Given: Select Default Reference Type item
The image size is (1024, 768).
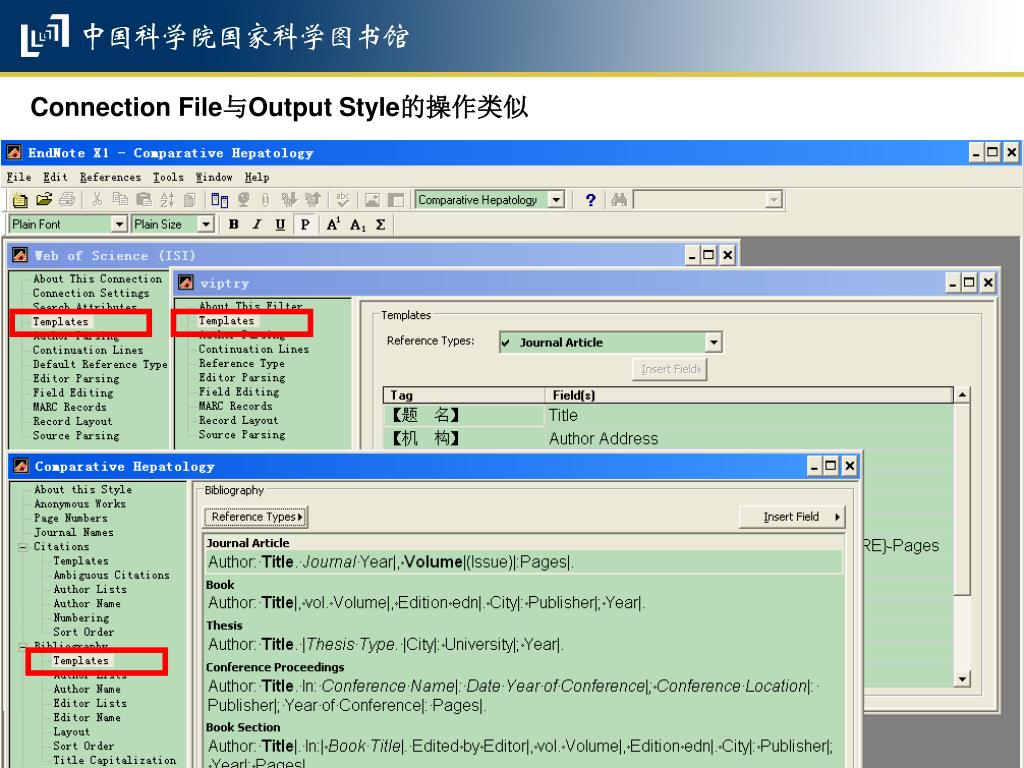Looking at the screenshot, I should pyautogui.click(x=100, y=364).
